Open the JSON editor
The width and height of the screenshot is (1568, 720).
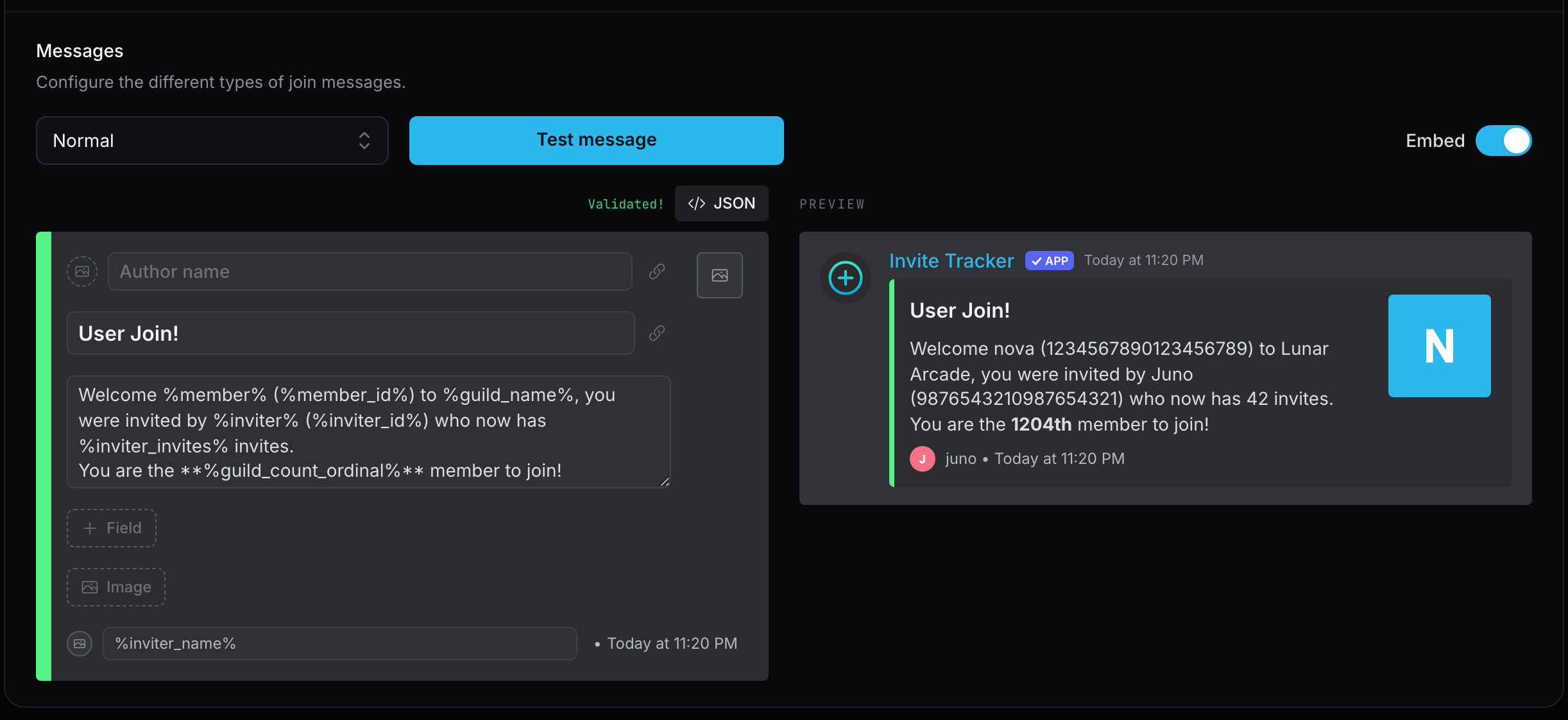coord(722,203)
